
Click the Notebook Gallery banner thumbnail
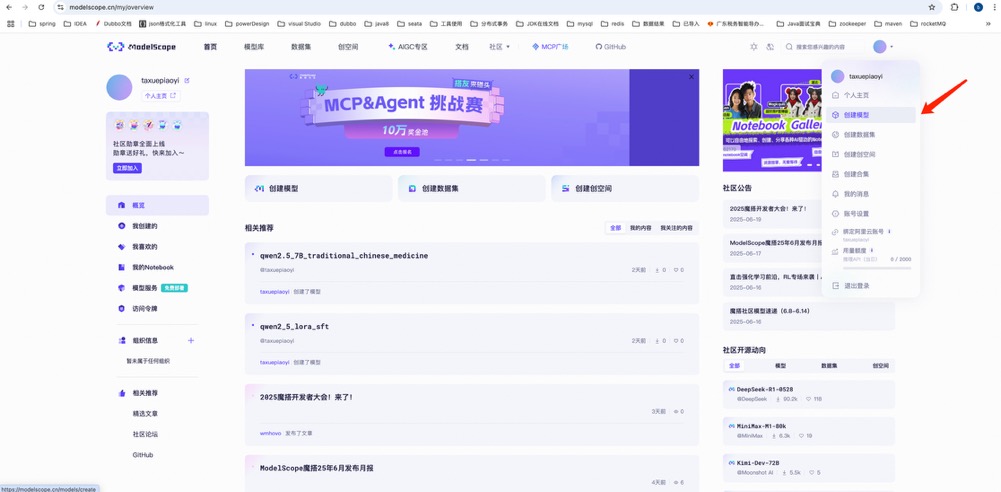click(772, 121)
